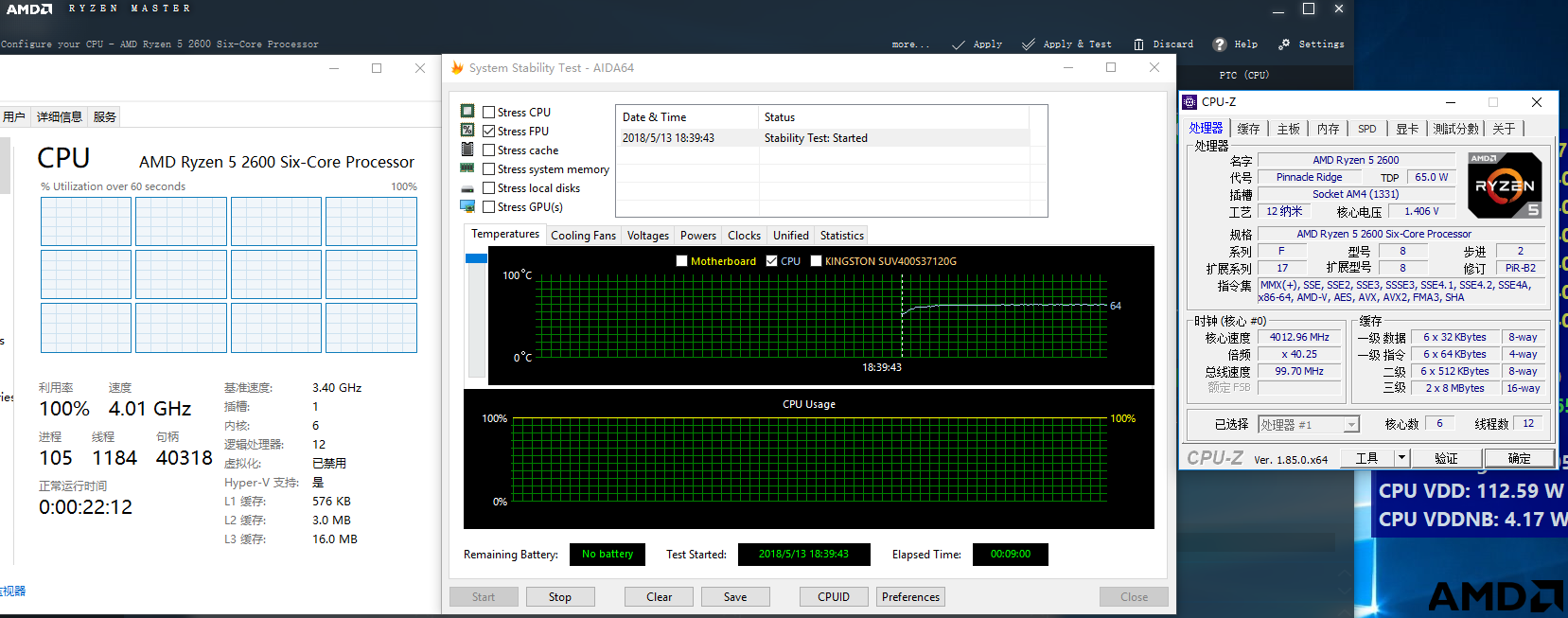Click 验证 button in CPU-Z
Image resolution: width=1568 pixels, height=618 pixels.
1446,458
